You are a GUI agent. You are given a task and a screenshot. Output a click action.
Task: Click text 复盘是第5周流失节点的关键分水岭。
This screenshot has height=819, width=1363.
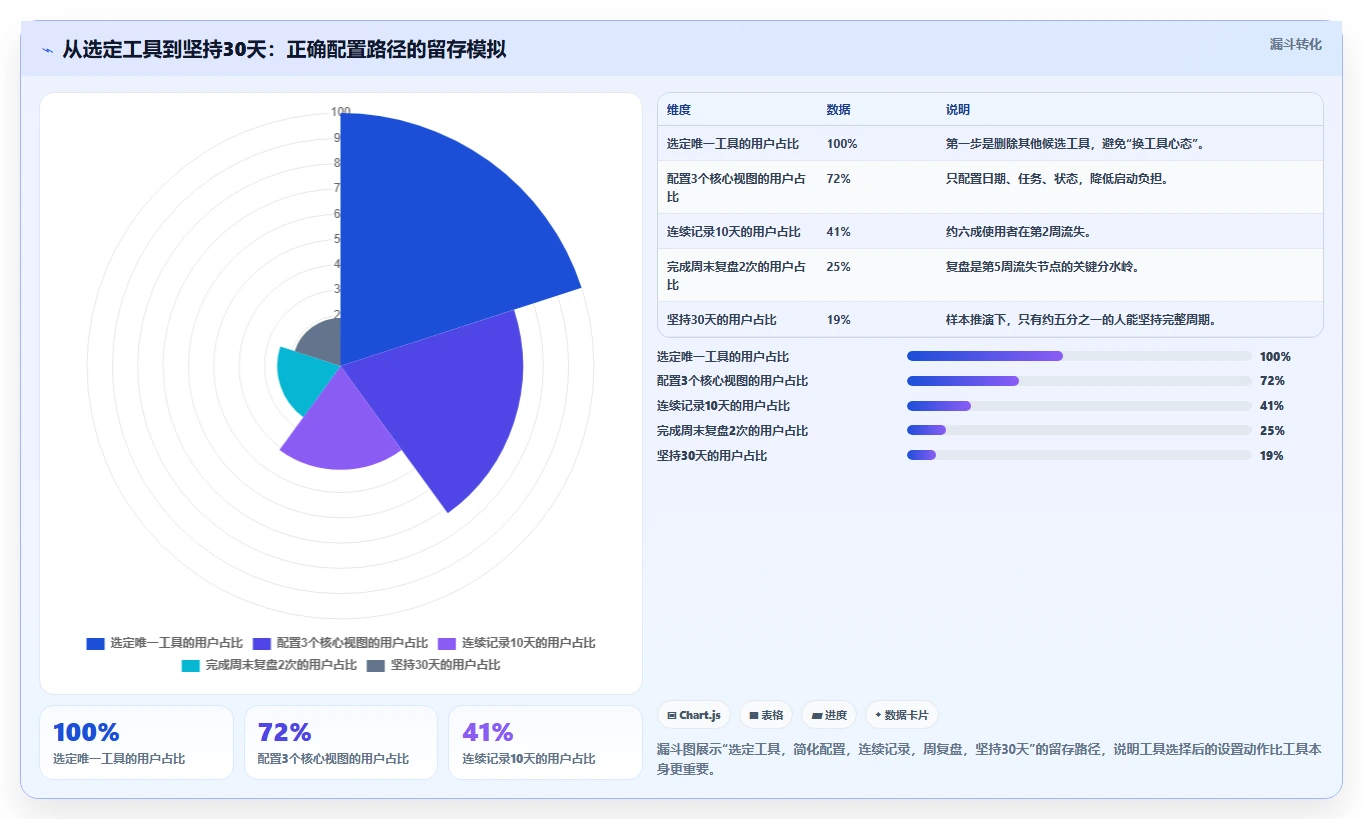pos(1043,267)
